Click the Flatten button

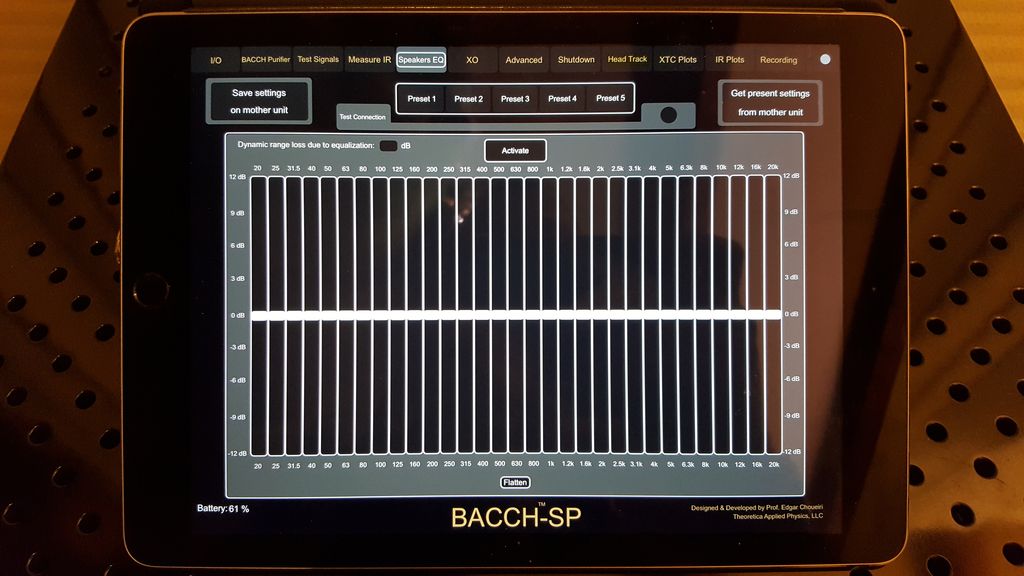tap(515, 483)
